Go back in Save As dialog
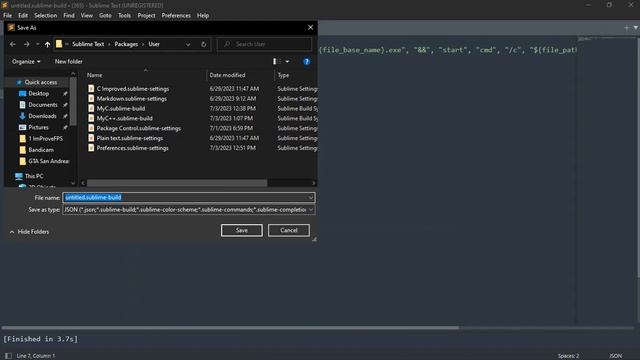Viewport: 640px width, 360px height. tap(13, 44)
